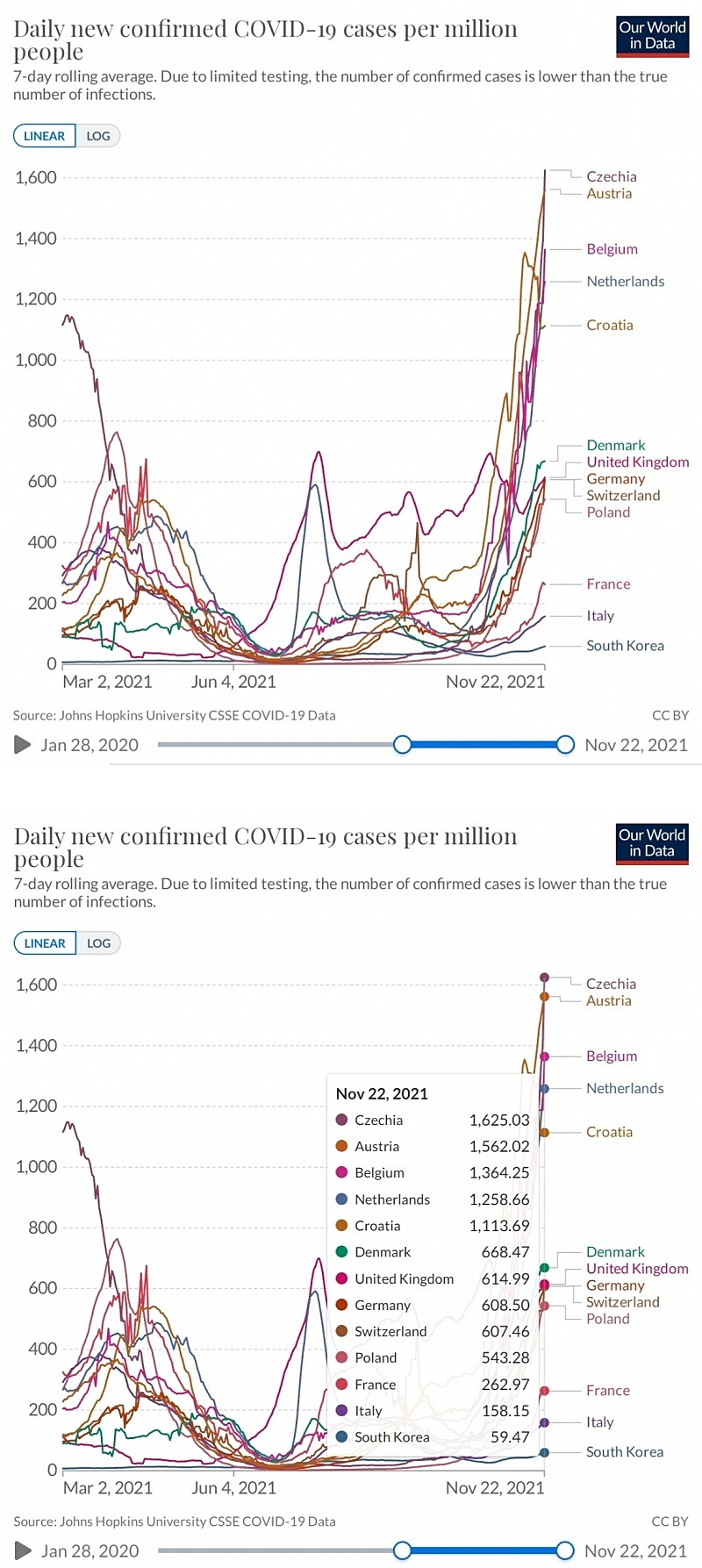
Task: Click the Our World in Data logo in the bottom chart
Action: click(652, 842)
